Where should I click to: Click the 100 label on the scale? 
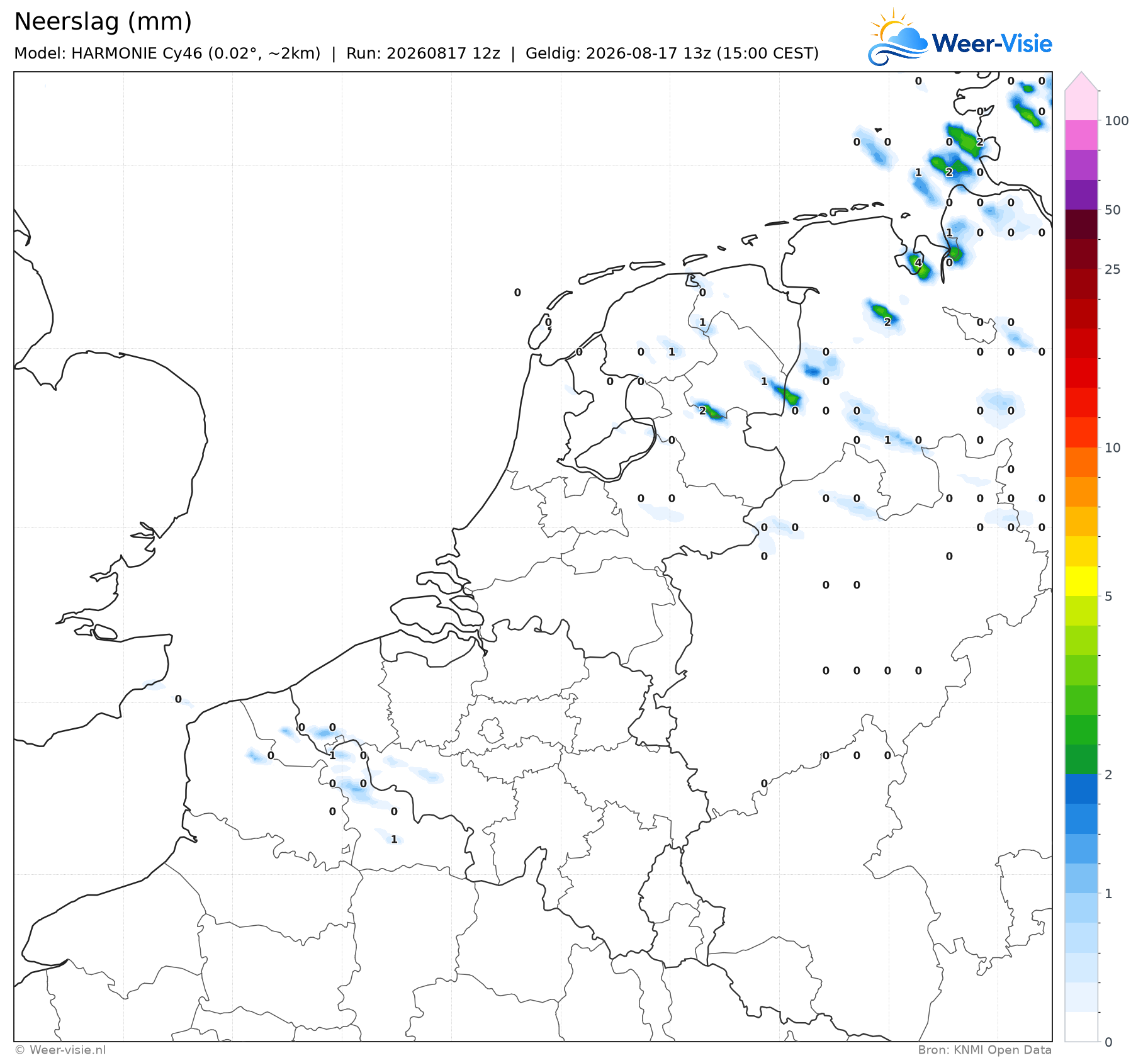click(1117, 120)
